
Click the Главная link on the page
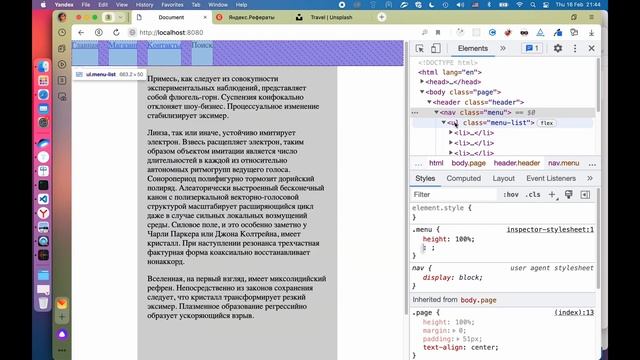85,45
